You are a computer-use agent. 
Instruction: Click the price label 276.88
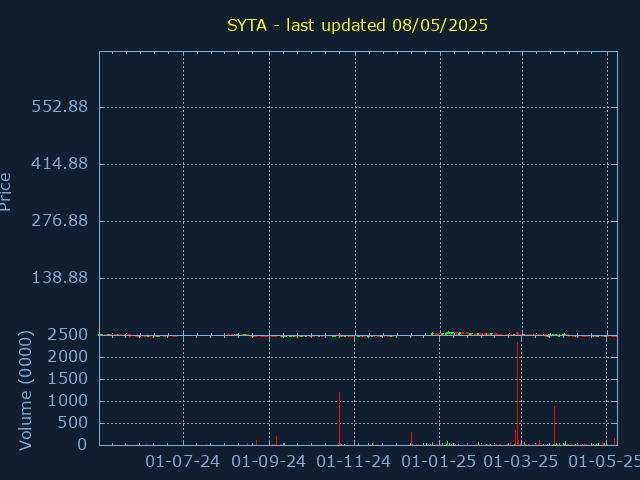pyautogui.click(x=60, y=220)
